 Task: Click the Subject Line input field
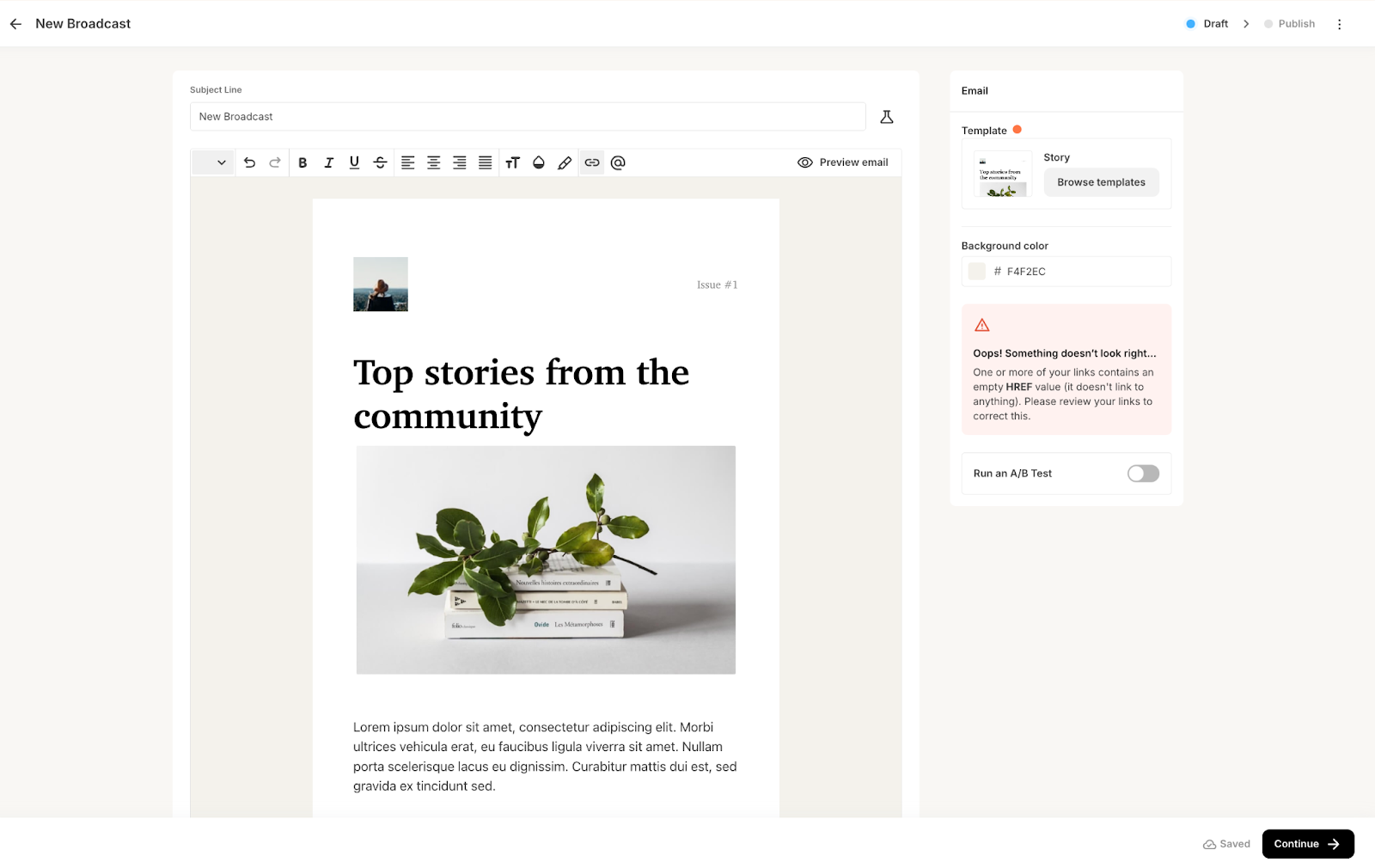pos(528,117)
